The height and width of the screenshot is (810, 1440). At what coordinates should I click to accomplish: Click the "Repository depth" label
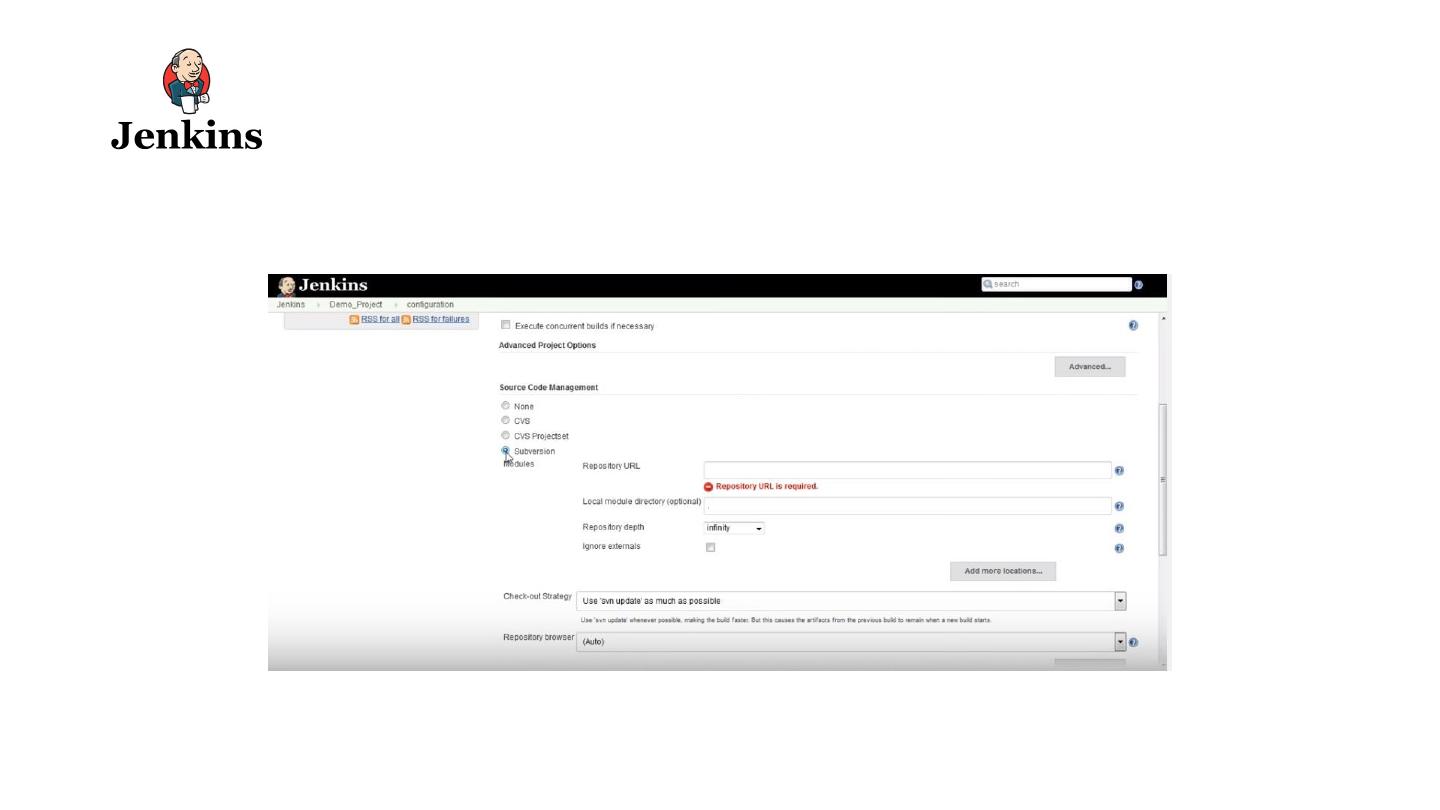pyautogui.click(x=613, y=528)
